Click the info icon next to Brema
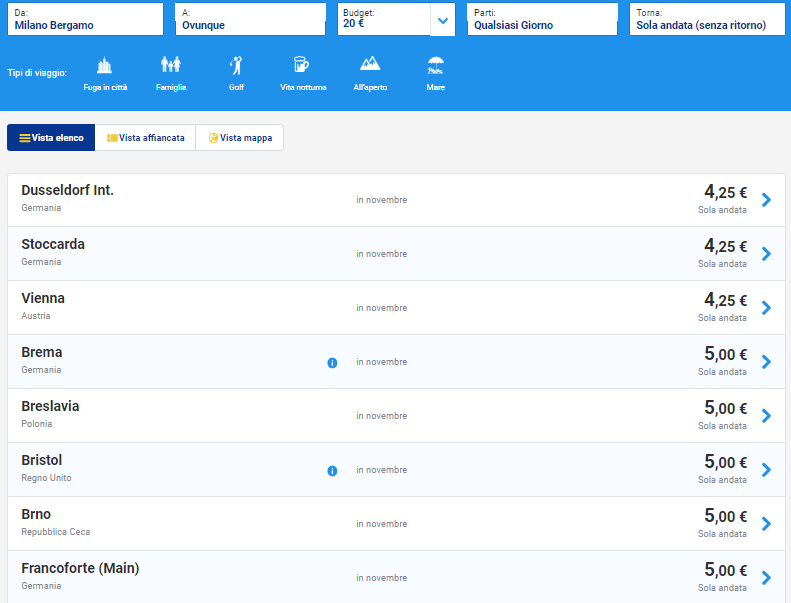Screen dimensions: 791x603 coord(332,363)
